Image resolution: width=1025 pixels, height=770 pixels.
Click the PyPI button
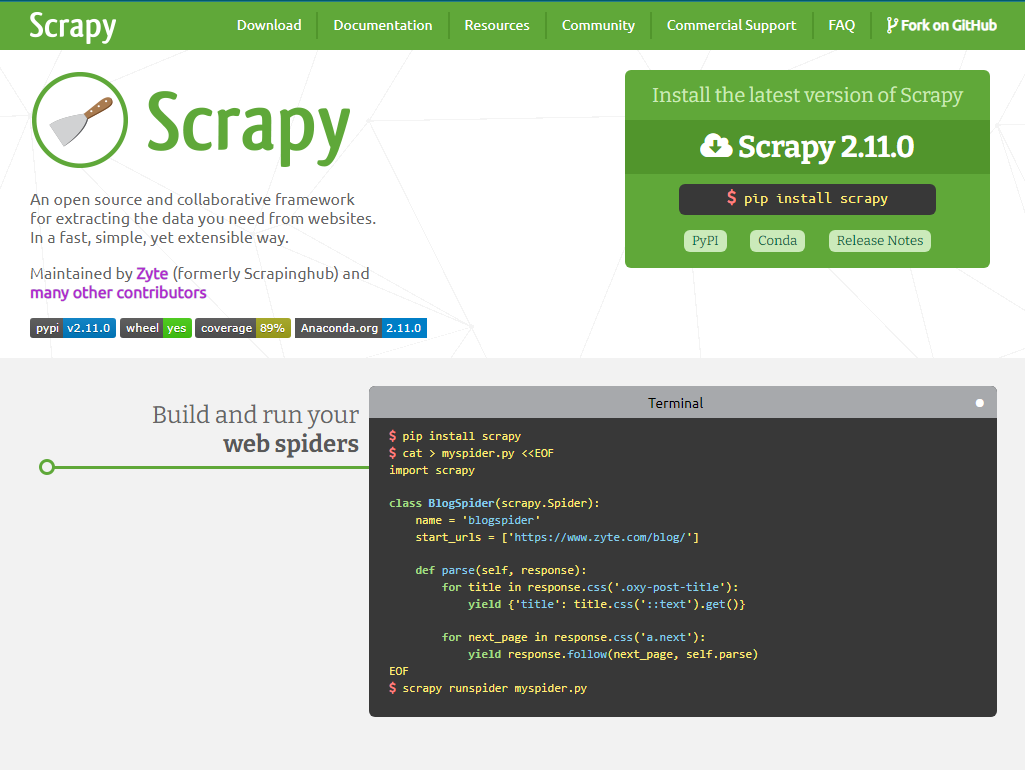pos(706,241)
